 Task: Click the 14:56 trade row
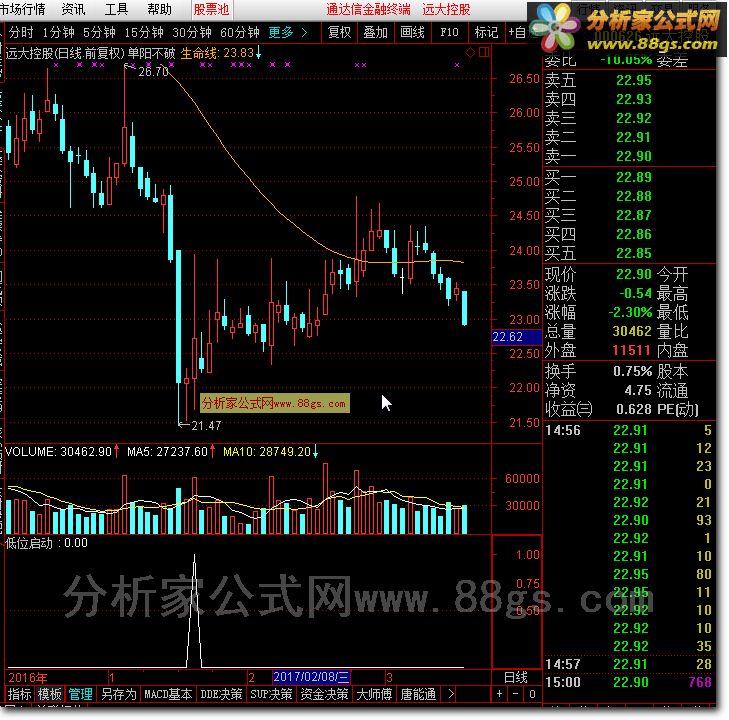tap(628, 430)
